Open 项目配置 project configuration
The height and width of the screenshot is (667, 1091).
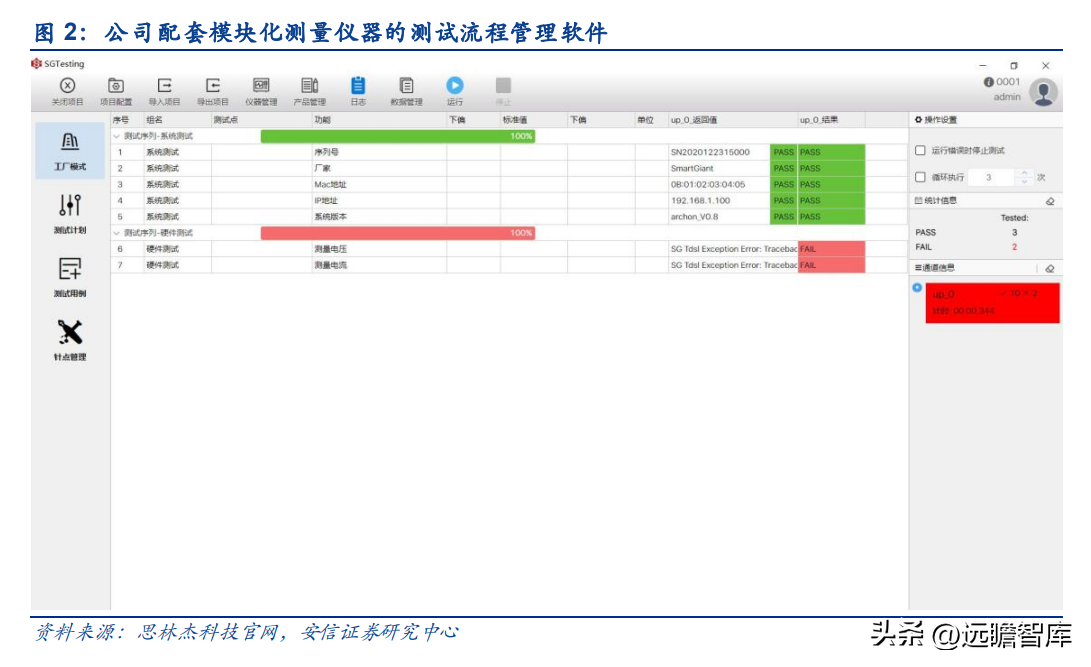[x=115, y=87]
